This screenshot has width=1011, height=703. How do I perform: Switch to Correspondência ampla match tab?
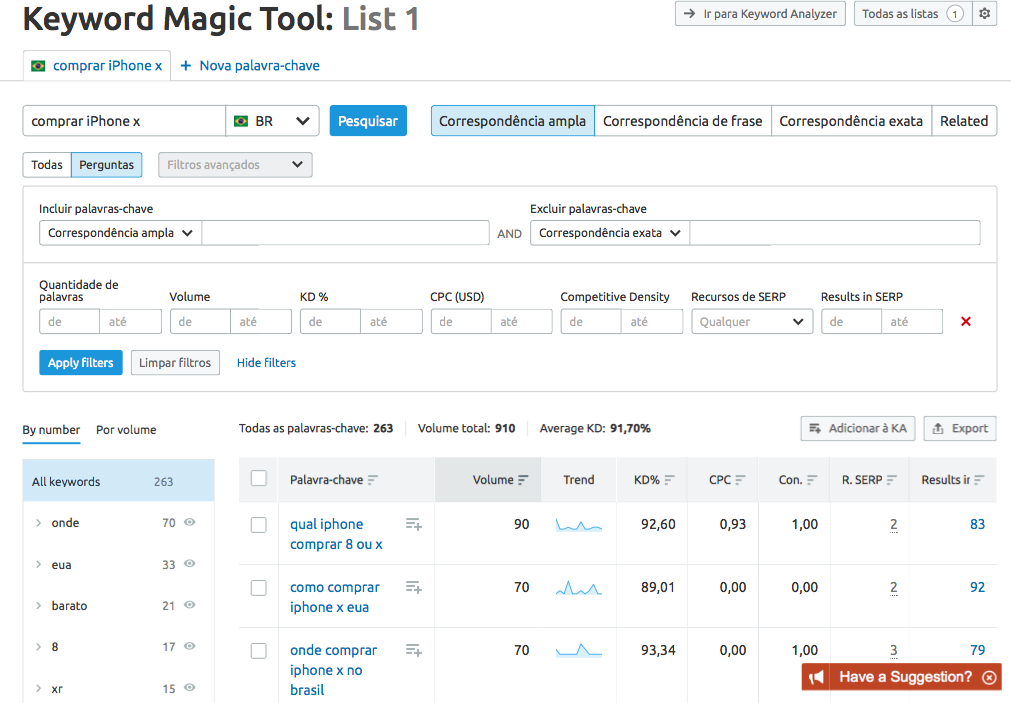(x=513, y=121)
